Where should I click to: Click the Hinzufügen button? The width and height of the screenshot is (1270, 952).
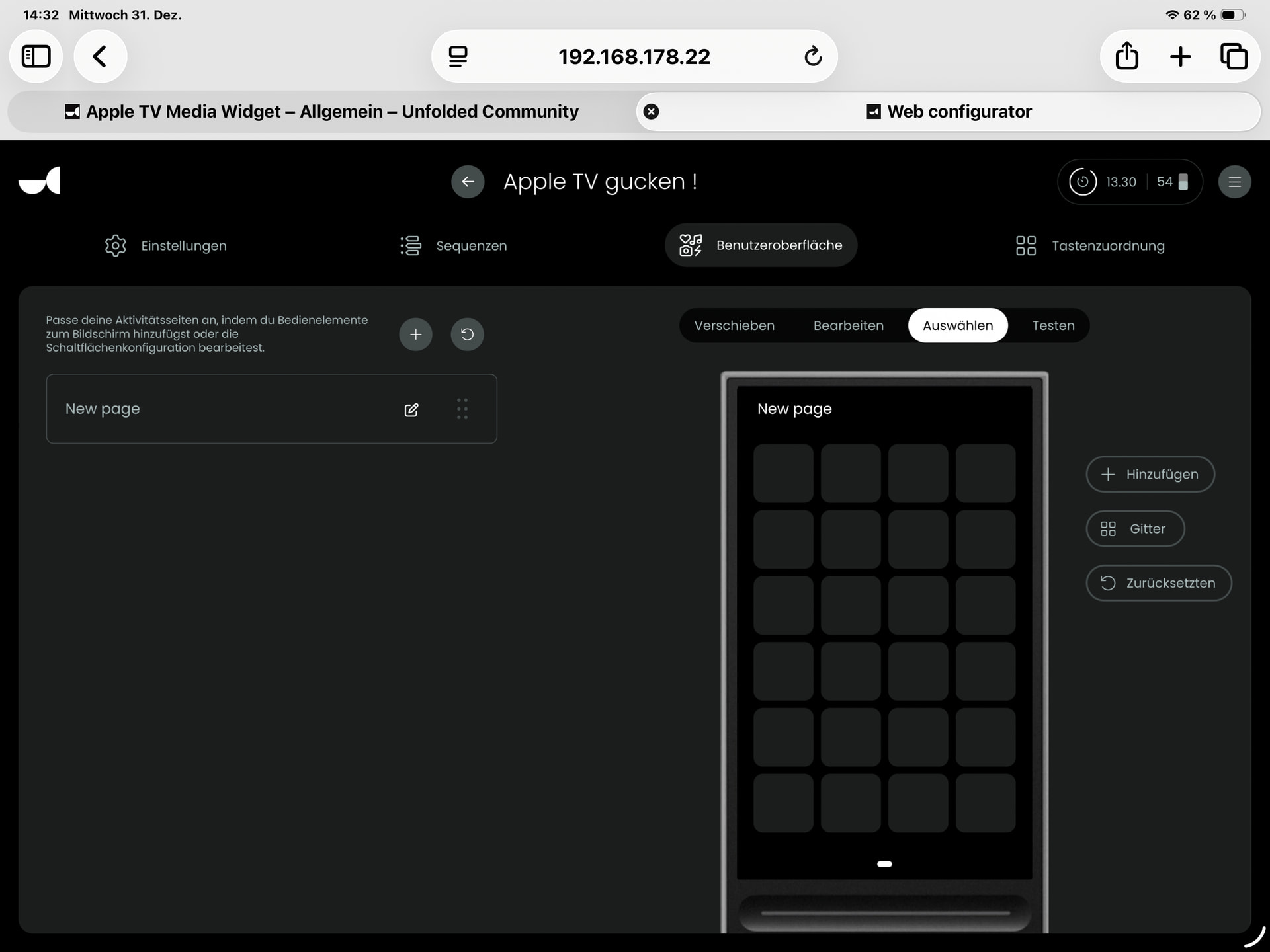pyautogui.click(x=1150, y=474)
